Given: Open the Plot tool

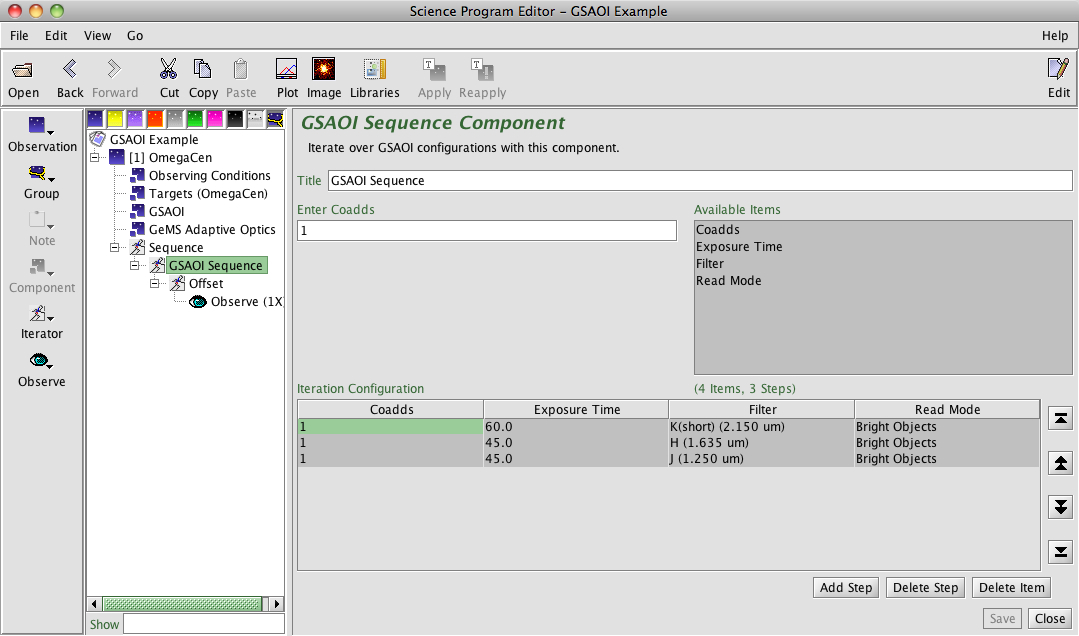Looking at the screenshot, I should point(286,69).
